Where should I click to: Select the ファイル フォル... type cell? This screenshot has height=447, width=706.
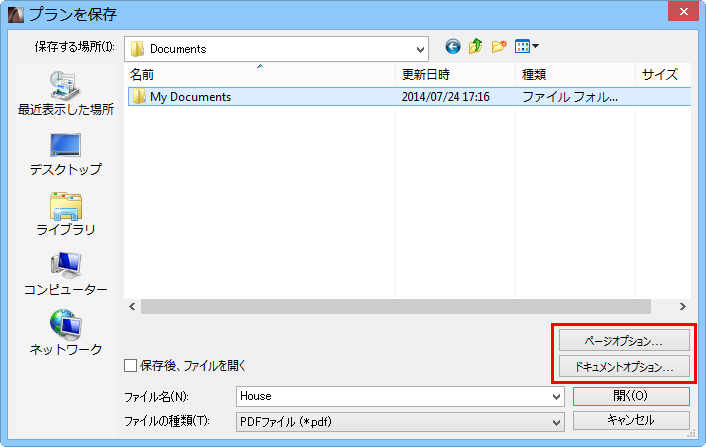point(570,97)
